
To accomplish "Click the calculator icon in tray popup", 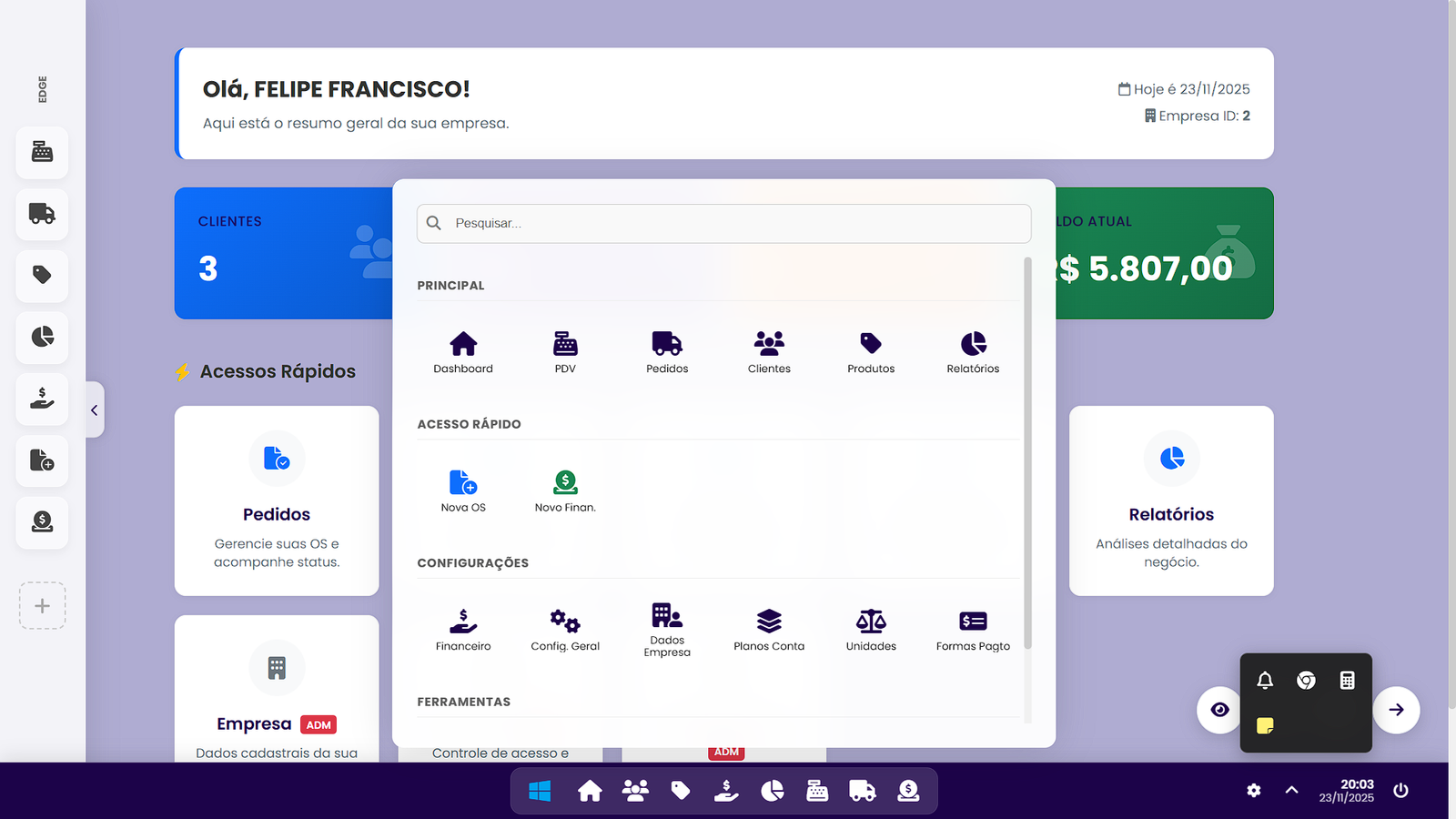I will pyautogui.click(x=1347, y=681).
